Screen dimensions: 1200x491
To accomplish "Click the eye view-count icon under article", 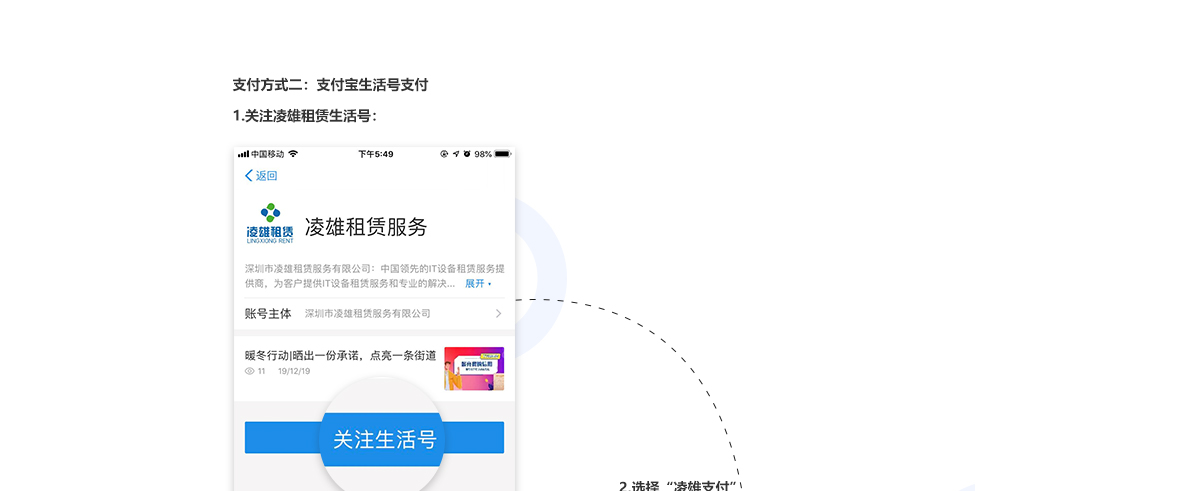I will (250, 371).
